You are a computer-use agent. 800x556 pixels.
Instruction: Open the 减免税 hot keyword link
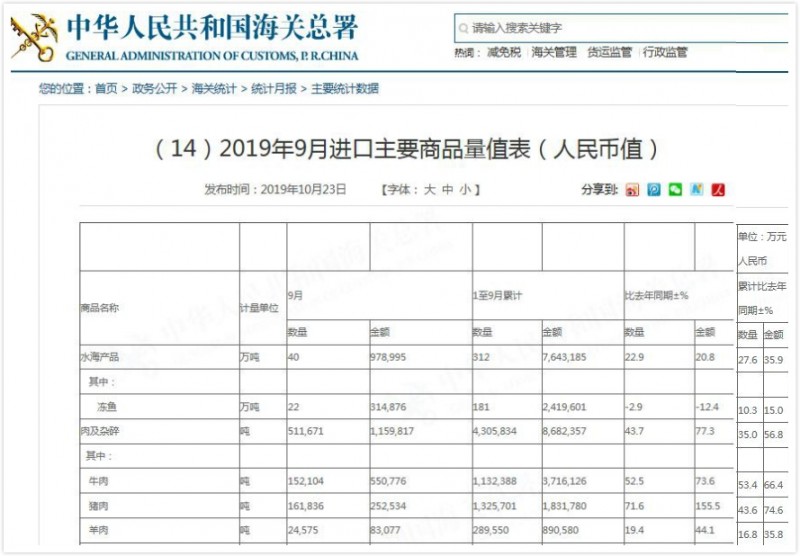503,53
